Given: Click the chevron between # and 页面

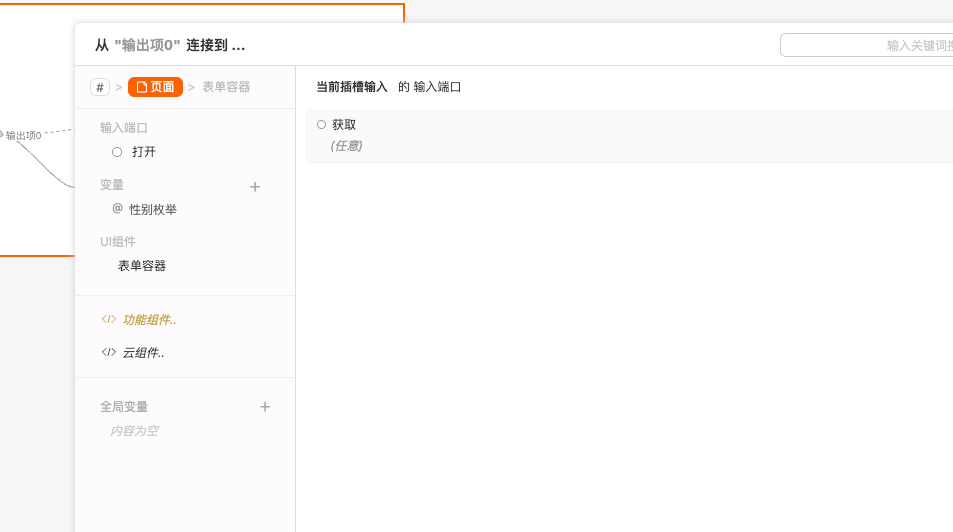Looking at the screenshot, I should coord(119,87).
